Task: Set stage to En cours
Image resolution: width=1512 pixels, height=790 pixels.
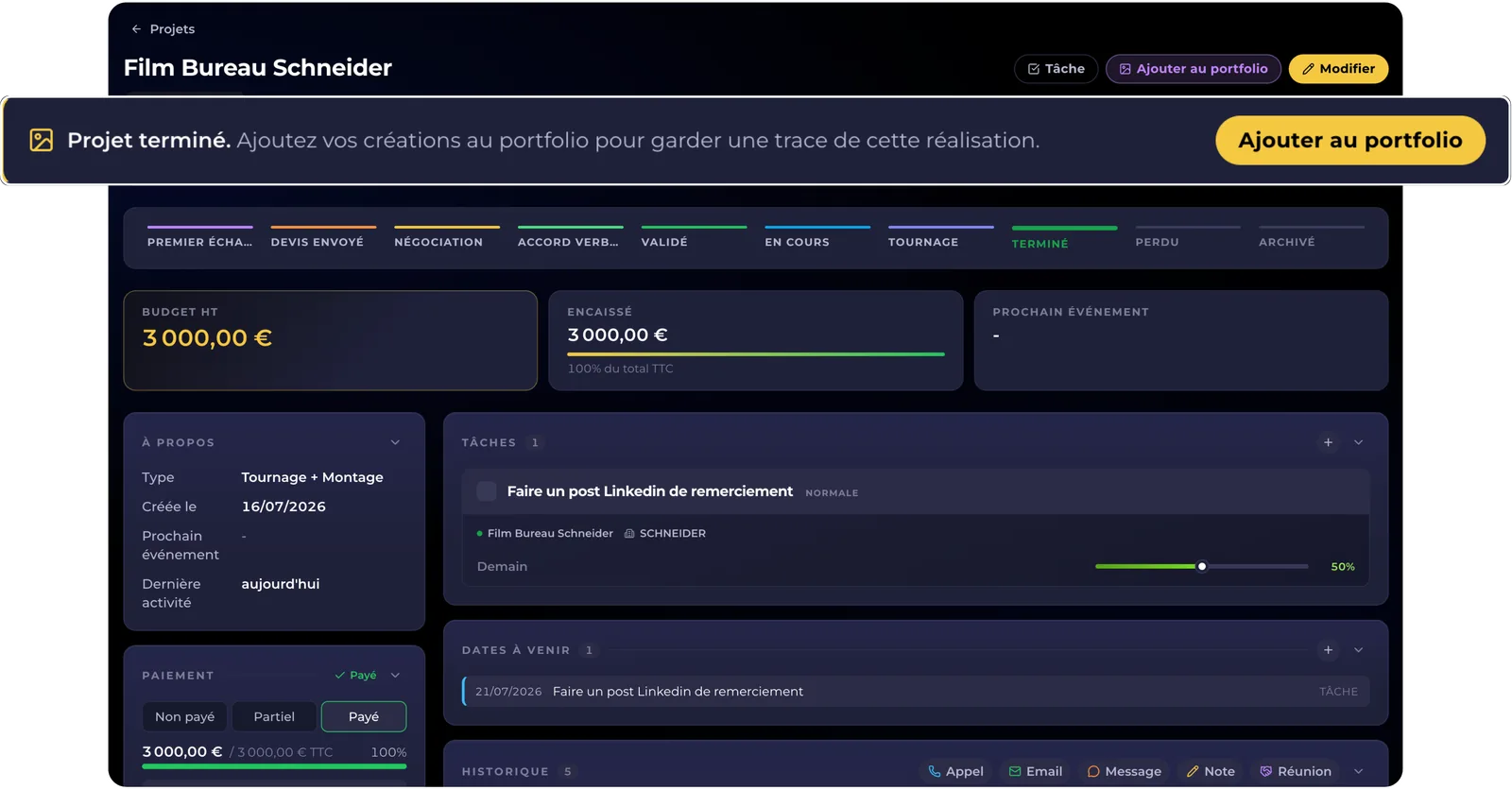Action: 817,237
